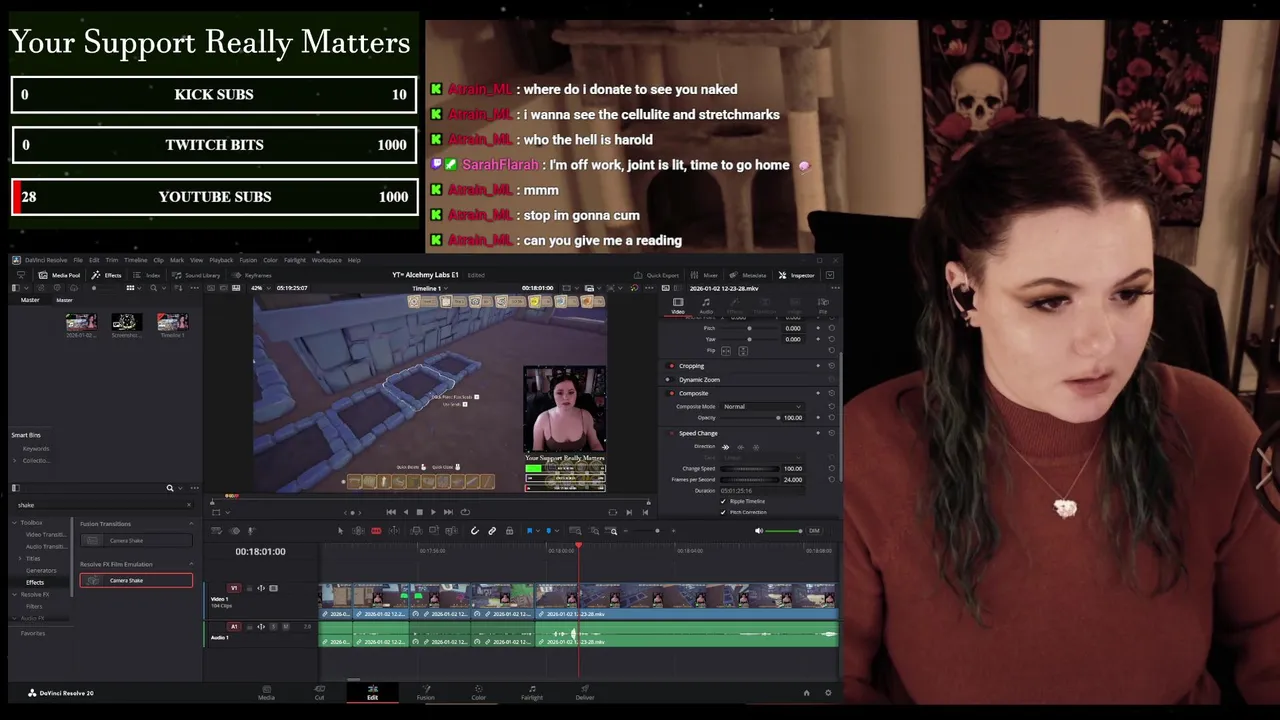The image size is (1280, 720).
Task: Collapse the Resolve FX Film Emulation group
Action: click(x=191, y=564)
